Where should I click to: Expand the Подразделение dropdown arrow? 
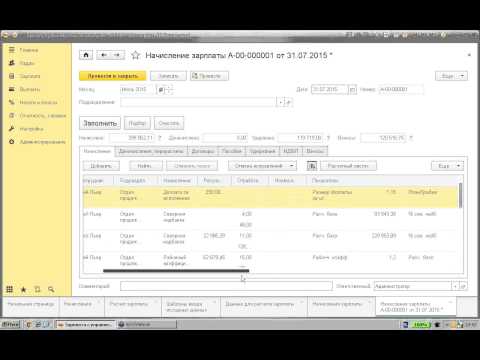281,102
